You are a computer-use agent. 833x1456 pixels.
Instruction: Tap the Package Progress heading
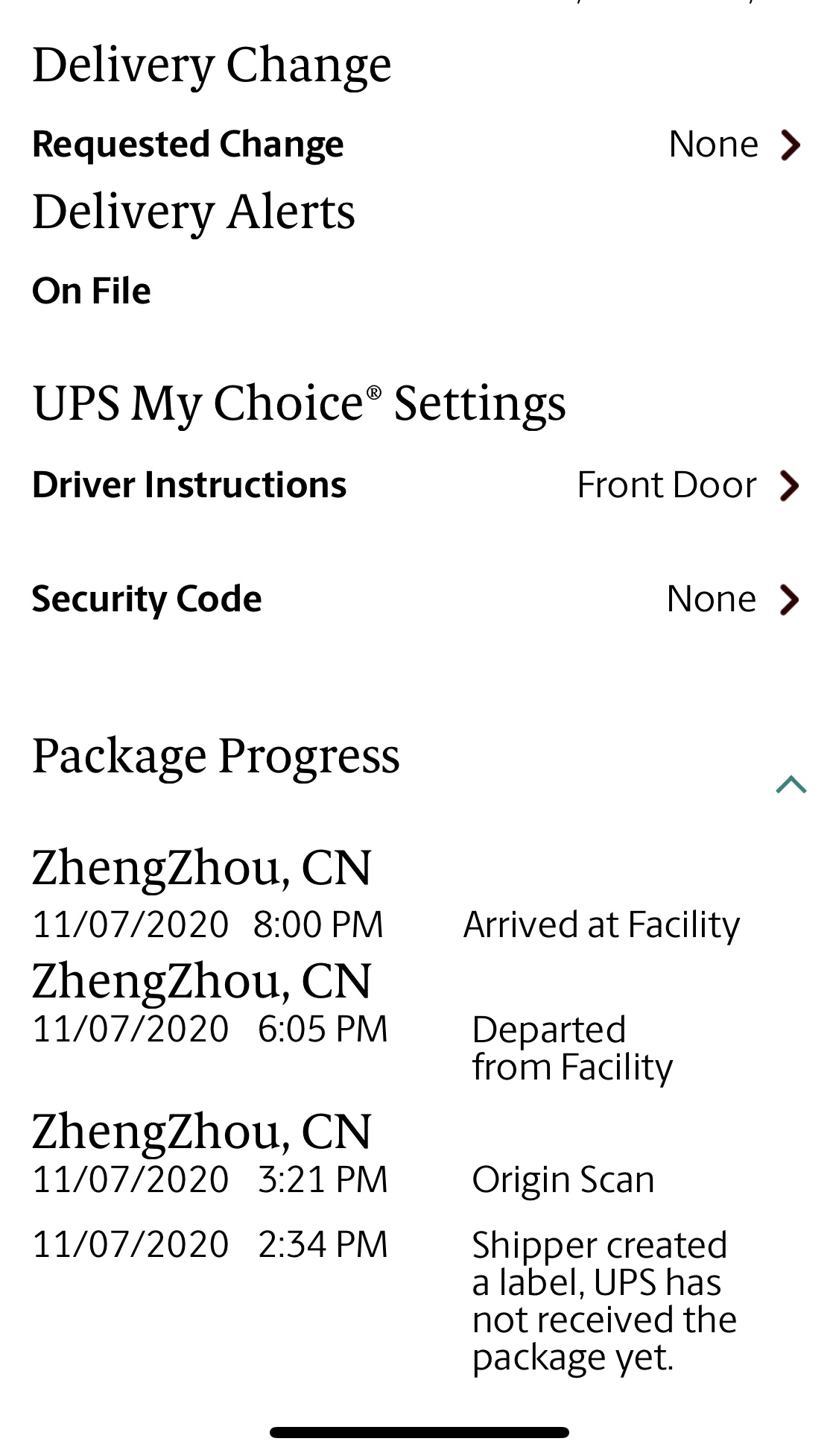click(x=216, y=756)
